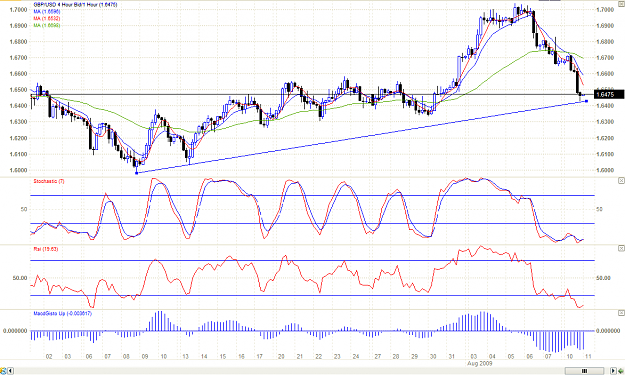Click the 02 date label on the time axis
625x375 pixels.
point(49,356)
